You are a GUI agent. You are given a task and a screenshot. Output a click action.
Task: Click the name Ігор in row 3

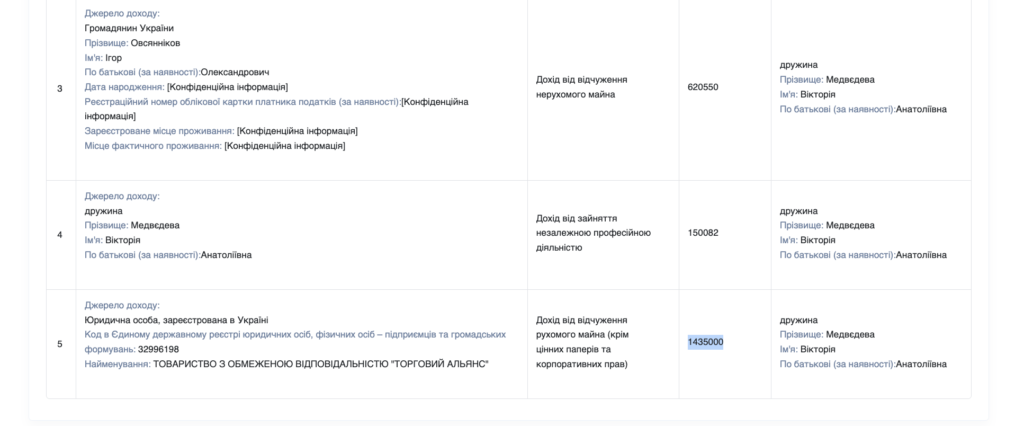click(114, 58)
